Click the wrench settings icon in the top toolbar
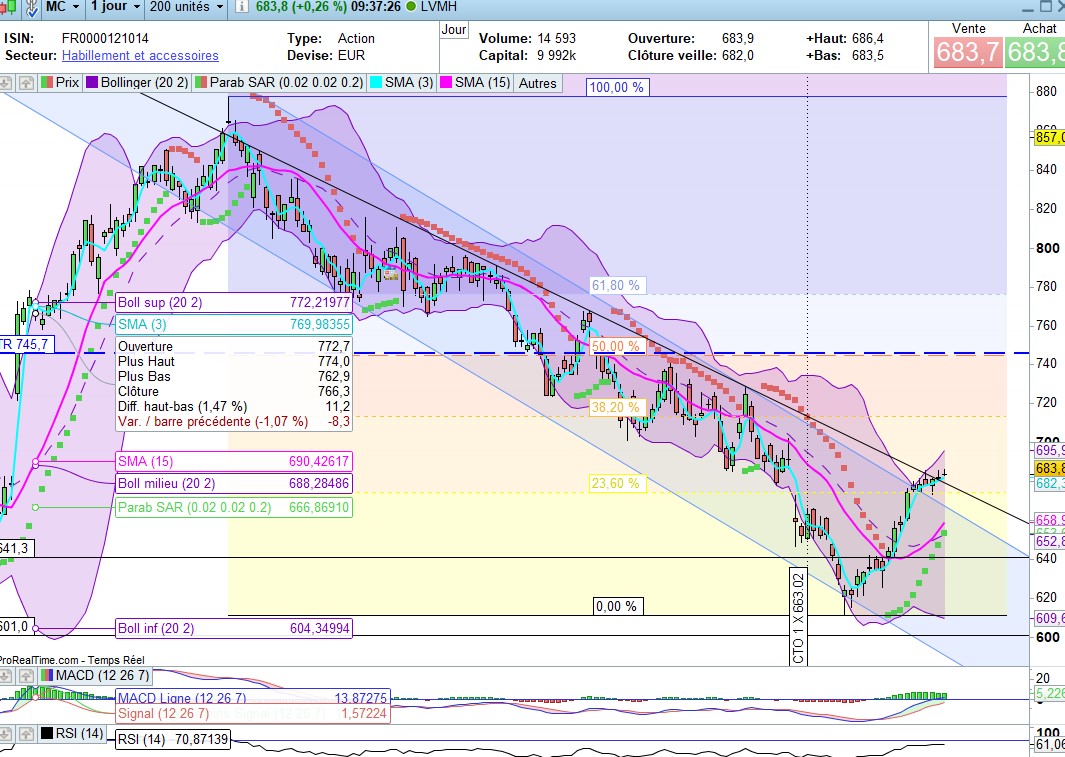1065x757 pixels. click(x=31, y=7)
